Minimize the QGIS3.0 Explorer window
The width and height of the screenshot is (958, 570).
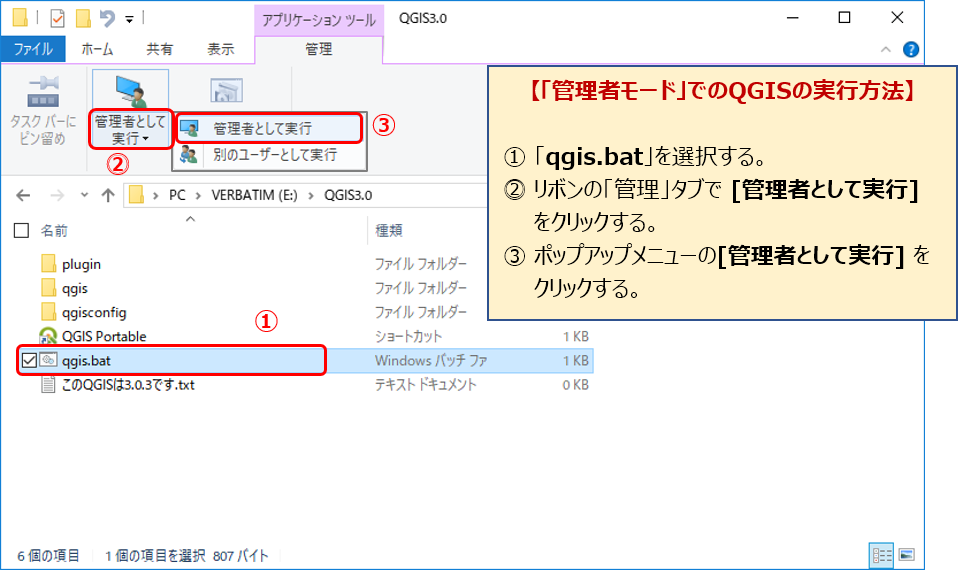792,18
